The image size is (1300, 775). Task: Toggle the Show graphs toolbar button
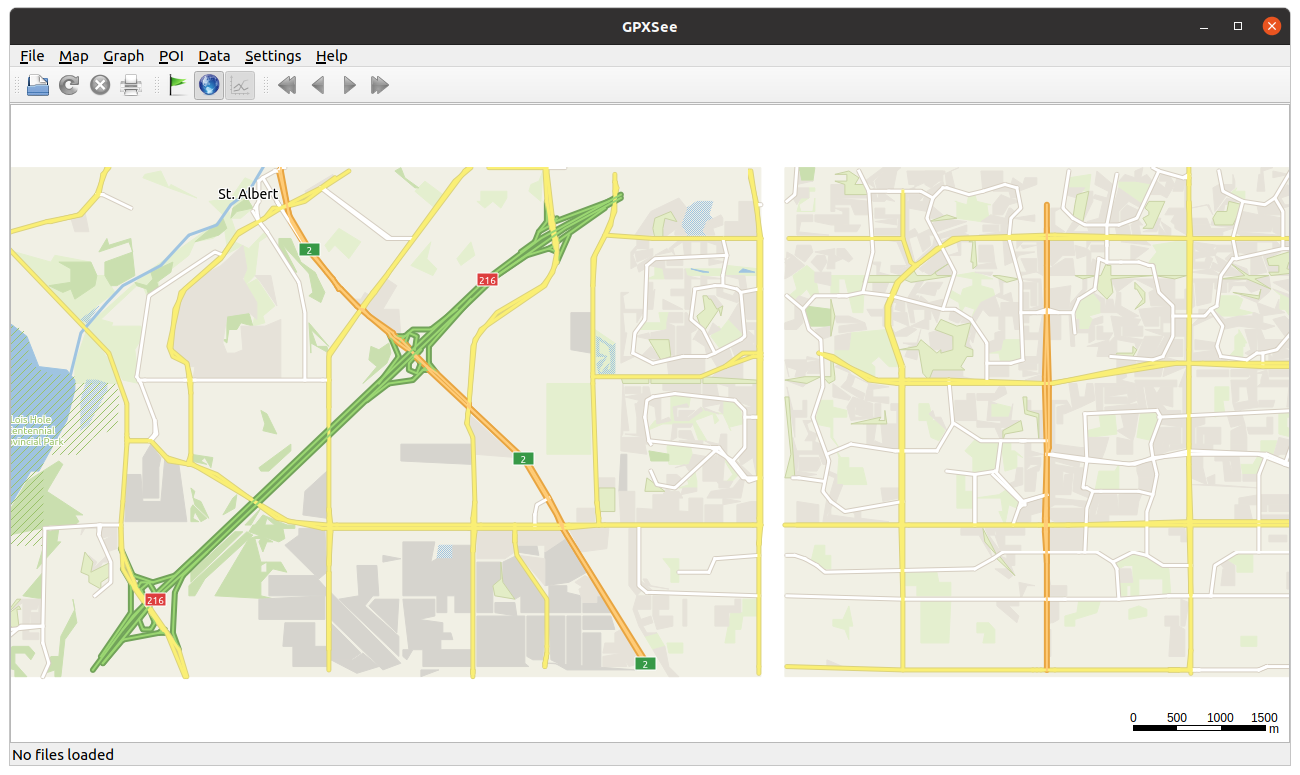240,85
